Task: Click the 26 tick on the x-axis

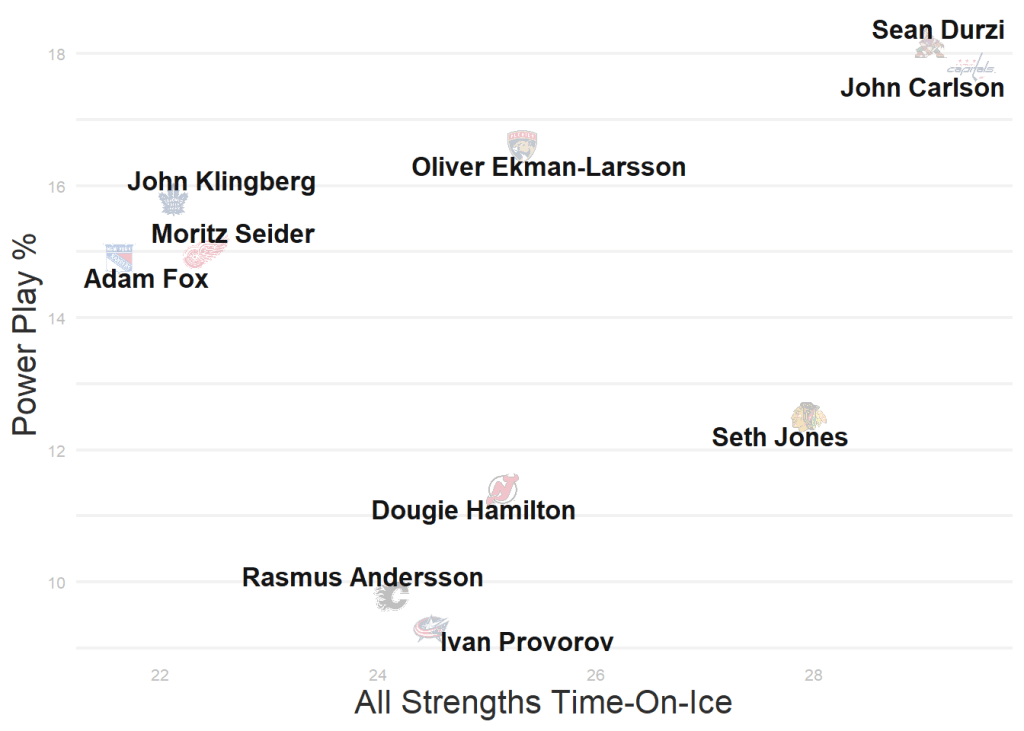Action: pyautogui.click(x=596, y=674)
